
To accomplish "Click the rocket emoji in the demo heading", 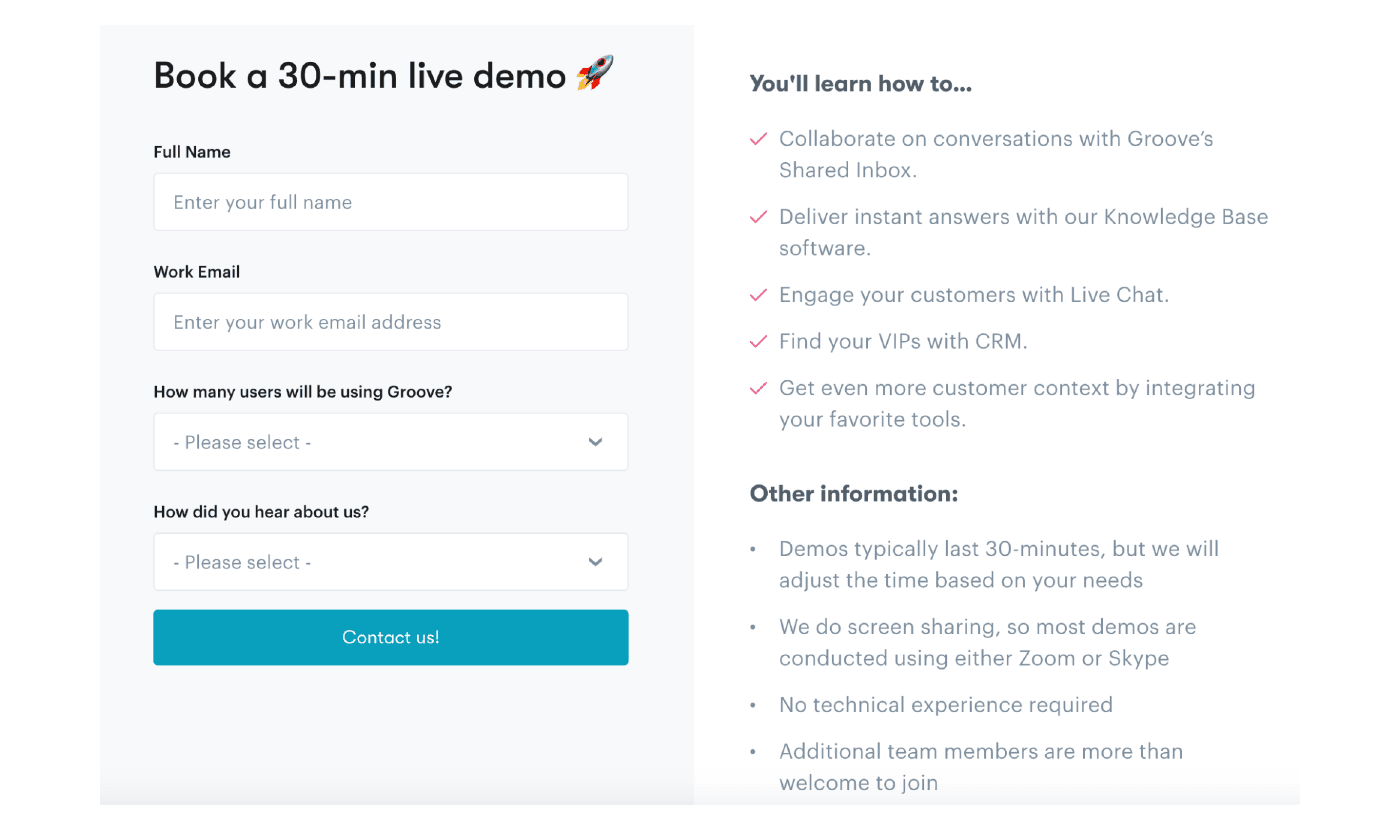I will [x=596, y=72].
